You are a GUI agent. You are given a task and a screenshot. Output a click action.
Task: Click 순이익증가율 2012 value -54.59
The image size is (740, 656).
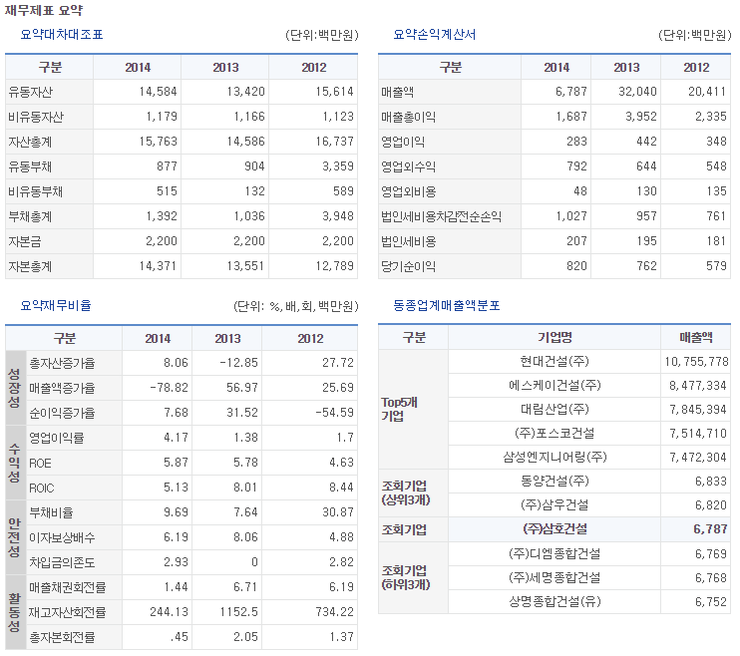335,413
